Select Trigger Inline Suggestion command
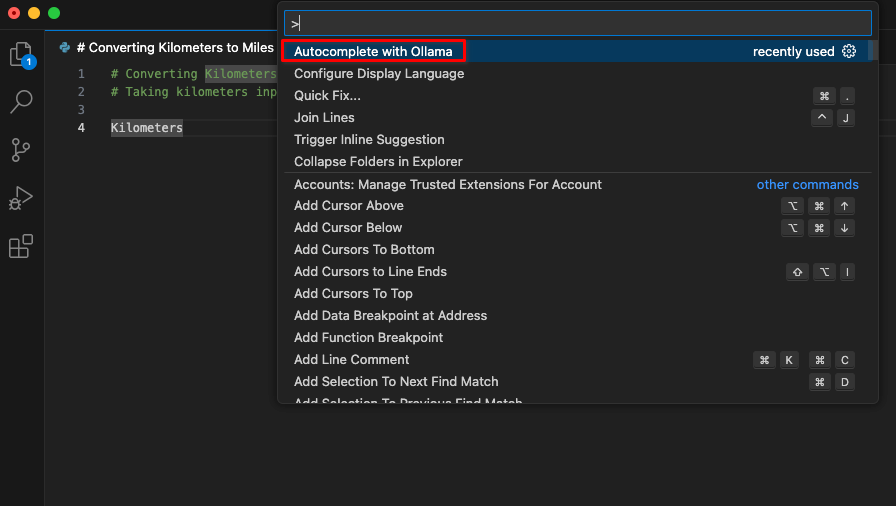The height and width of the screenshot is (506, 896). [x=578, y=139]
